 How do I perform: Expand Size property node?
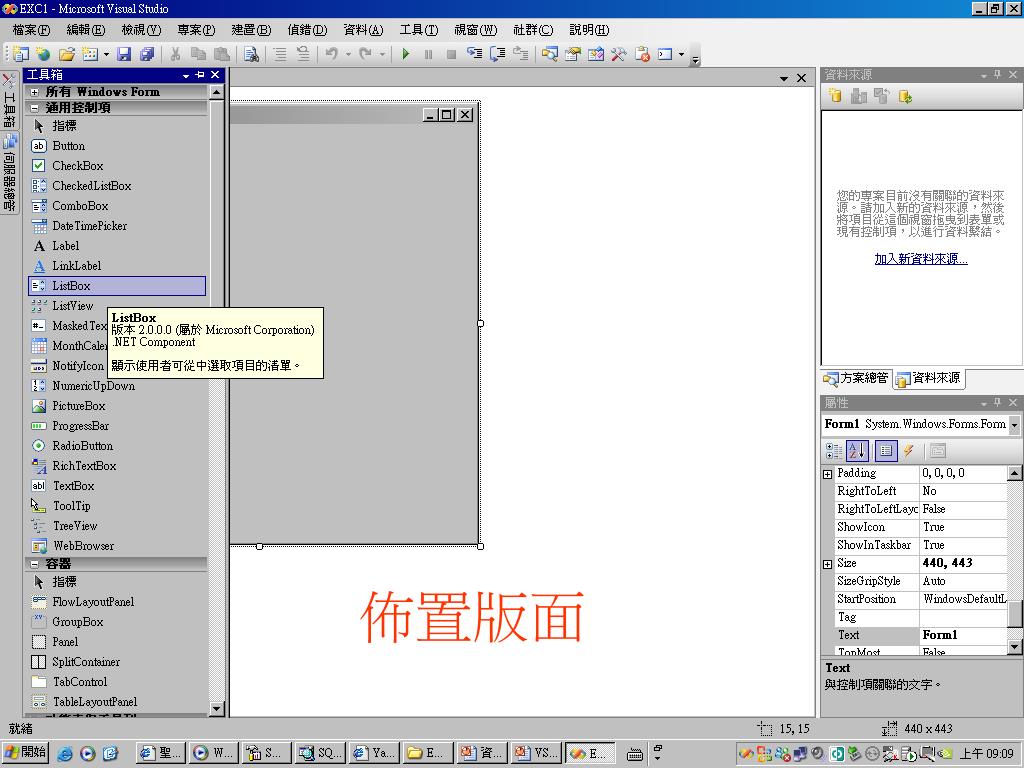(827, 564)
